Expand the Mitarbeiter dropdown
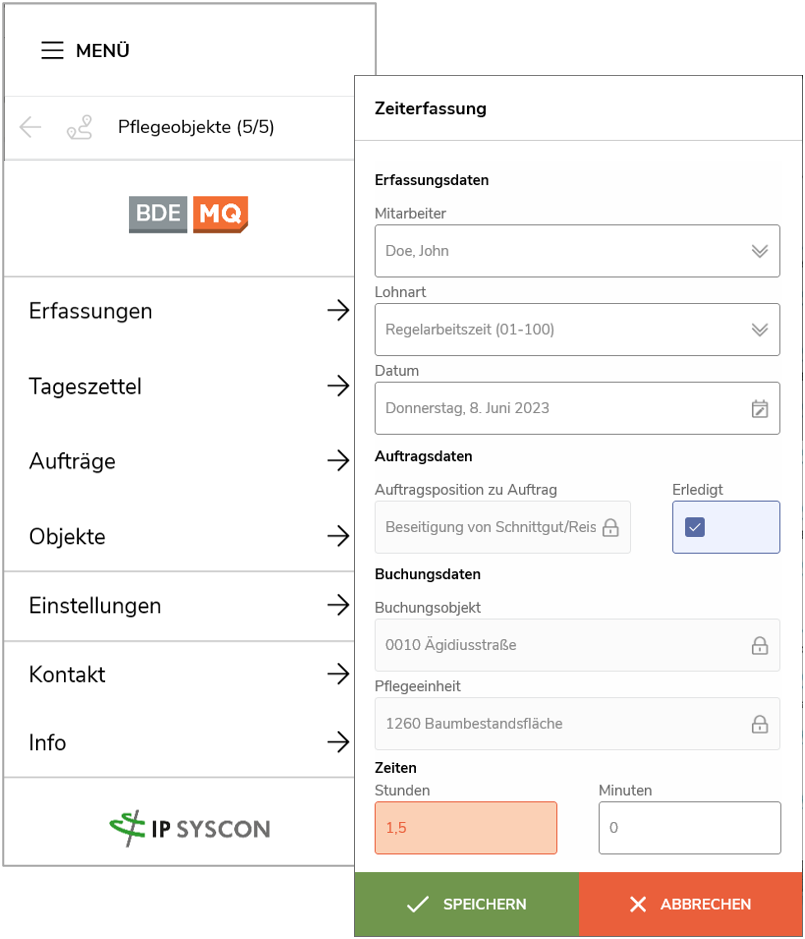 (x=760, y=251)
